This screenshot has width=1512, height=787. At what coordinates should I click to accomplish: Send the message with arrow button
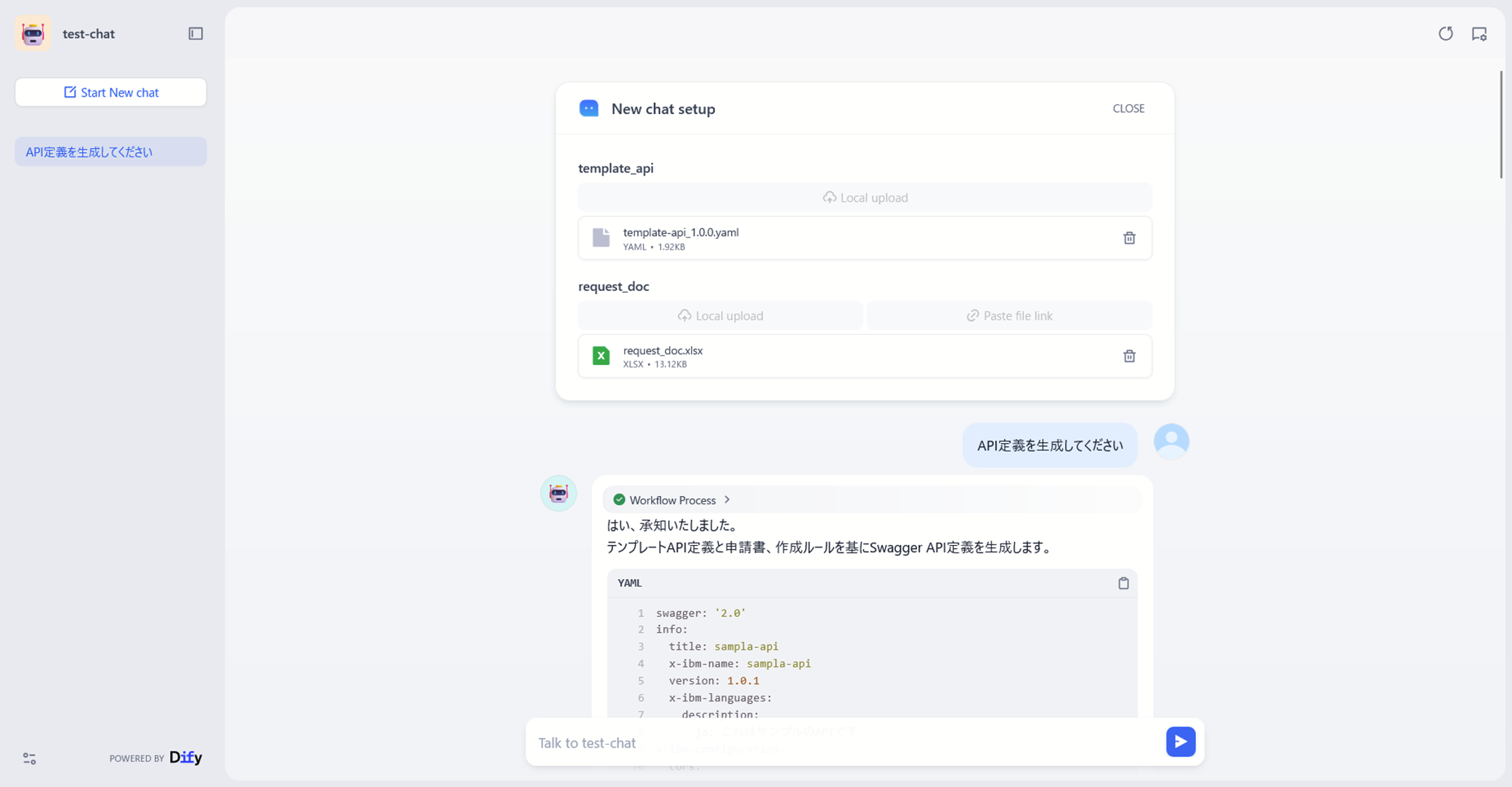point(1181,742)
